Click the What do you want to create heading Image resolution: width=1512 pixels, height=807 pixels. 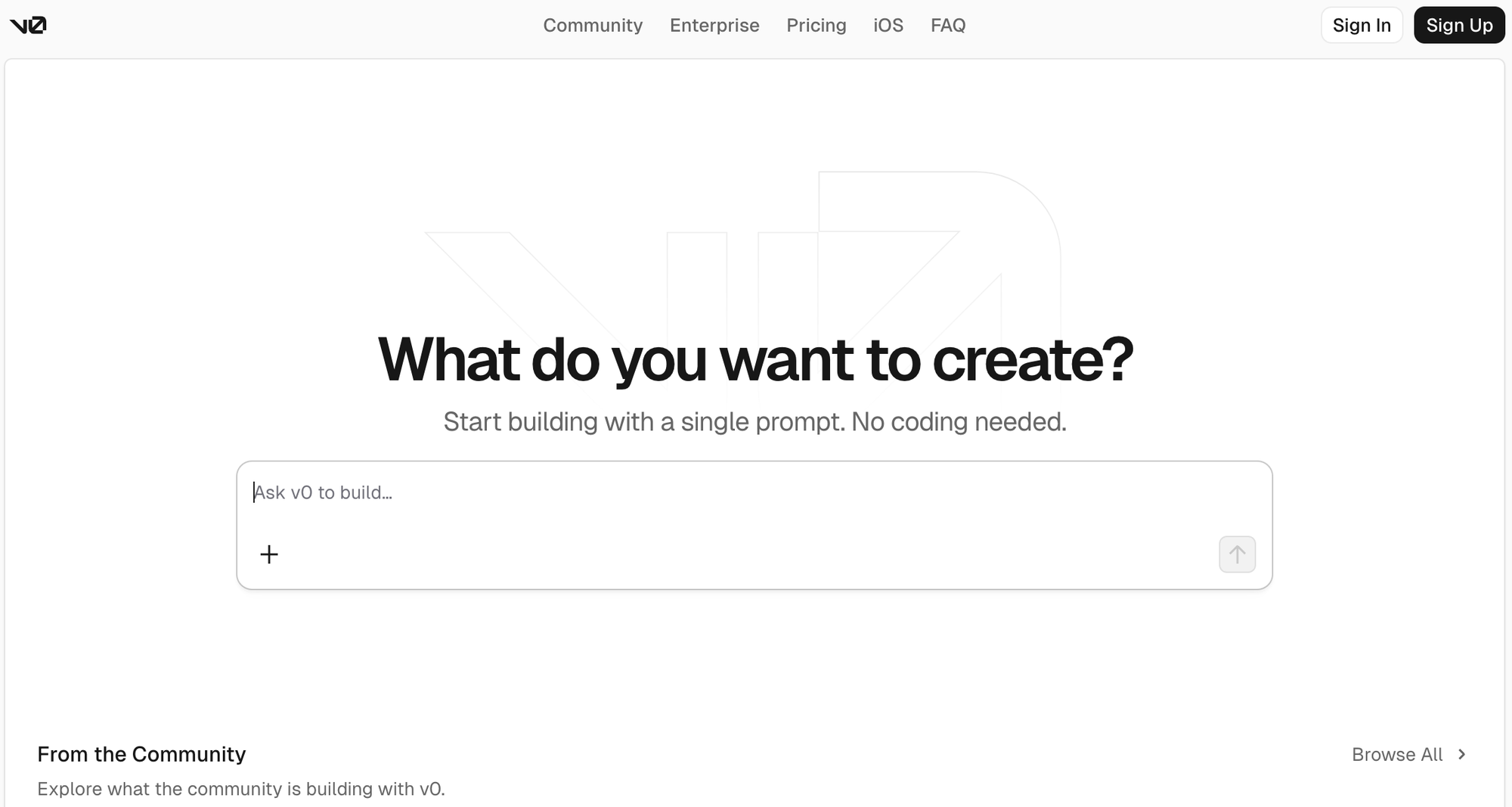click(756, 359)
